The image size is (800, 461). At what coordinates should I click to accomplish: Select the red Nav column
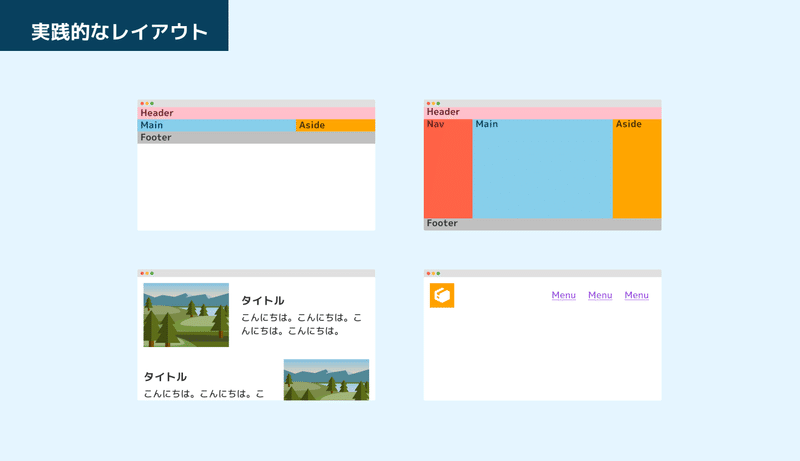point(448,169)
